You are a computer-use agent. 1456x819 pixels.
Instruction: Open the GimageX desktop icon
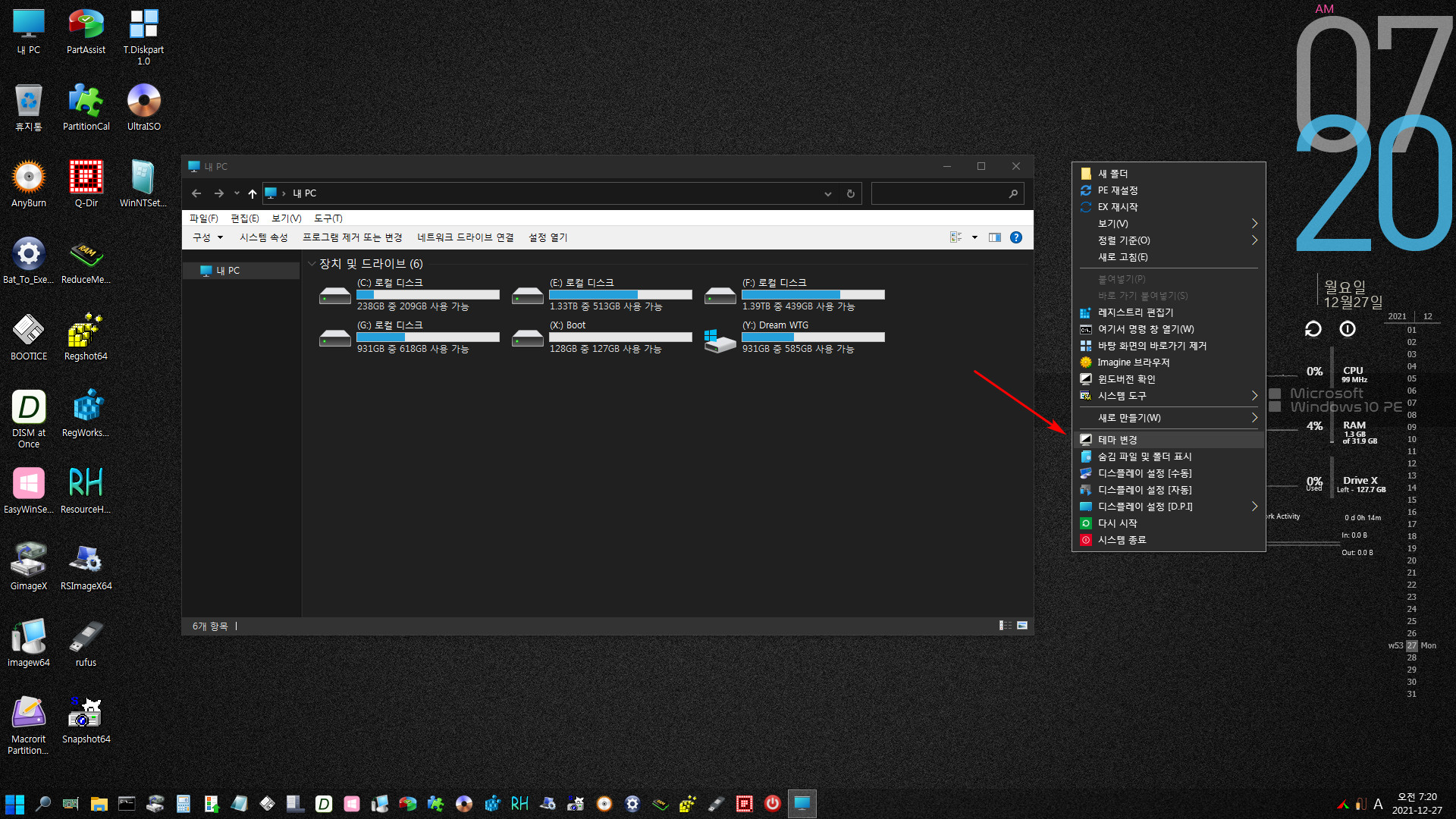click(x=29, y=567)
